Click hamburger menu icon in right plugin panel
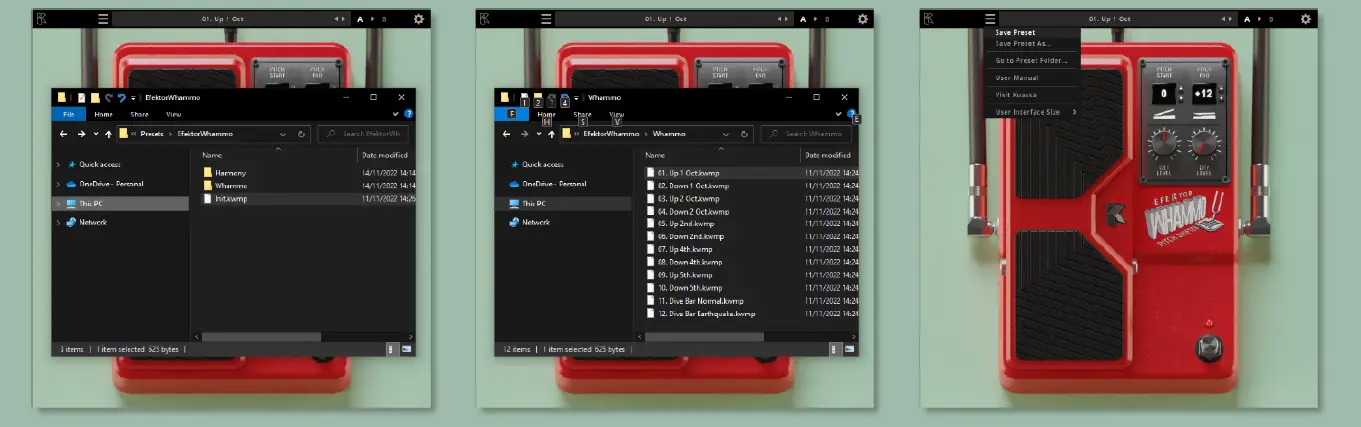 pyautogui.click(x=990, y=18)
